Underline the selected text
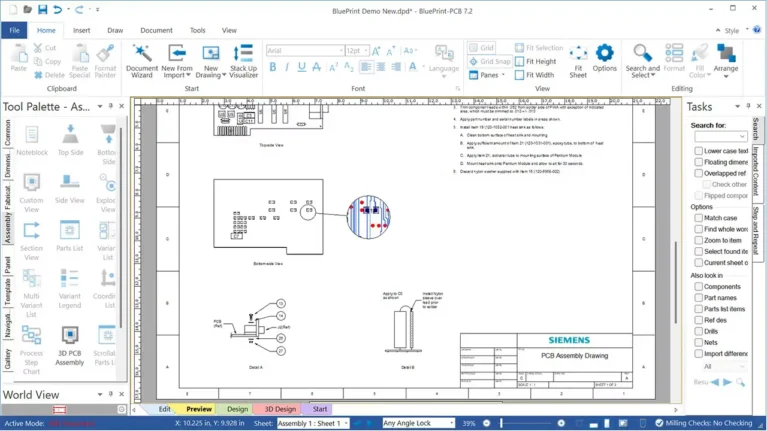The image size is (767, 431). (x=302, y=67)
